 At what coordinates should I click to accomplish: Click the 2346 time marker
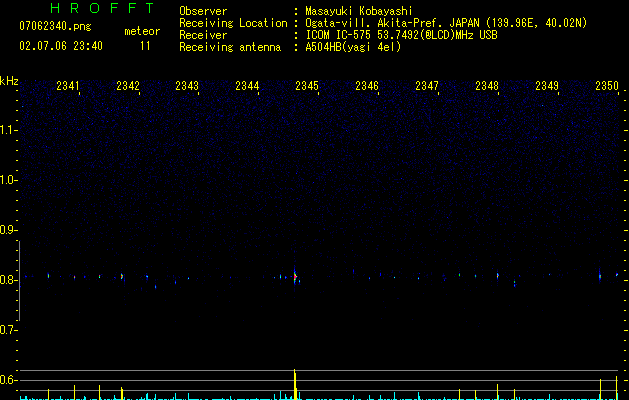[367, 86]
